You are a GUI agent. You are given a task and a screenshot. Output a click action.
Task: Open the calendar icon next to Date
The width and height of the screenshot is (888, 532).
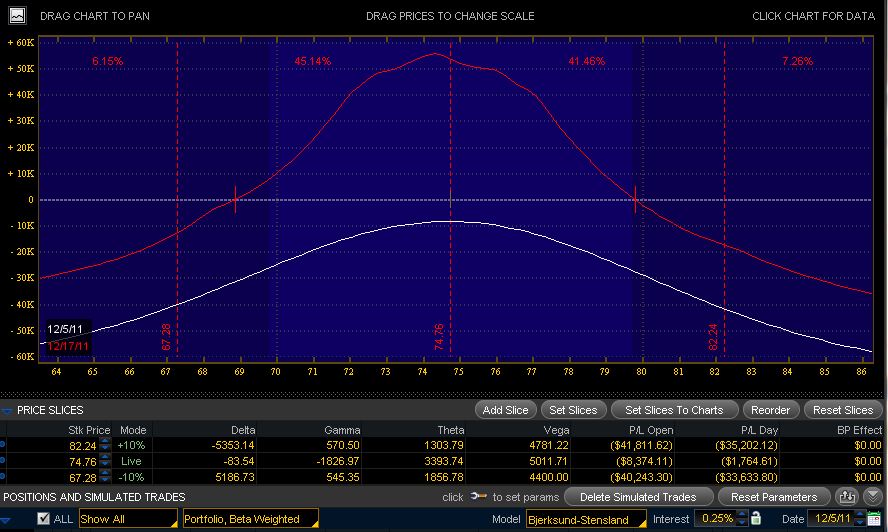(x=874, y=518)
